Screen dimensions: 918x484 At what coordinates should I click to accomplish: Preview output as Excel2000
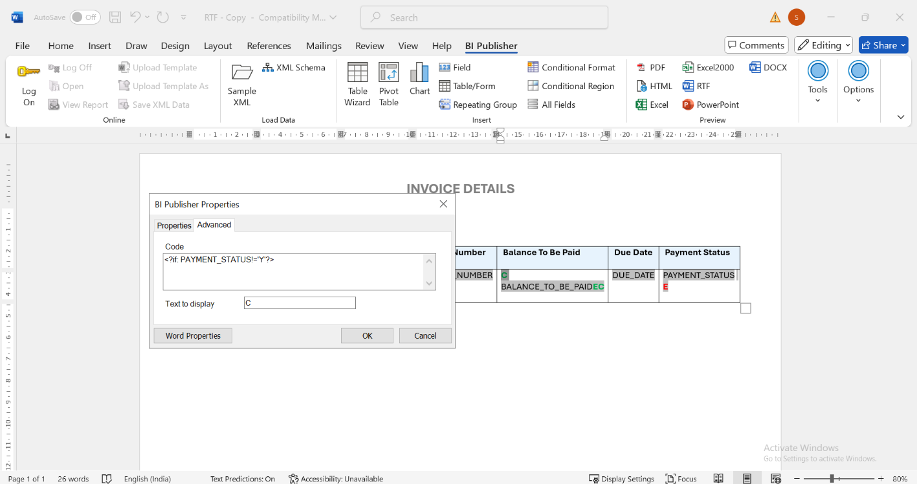708,67
